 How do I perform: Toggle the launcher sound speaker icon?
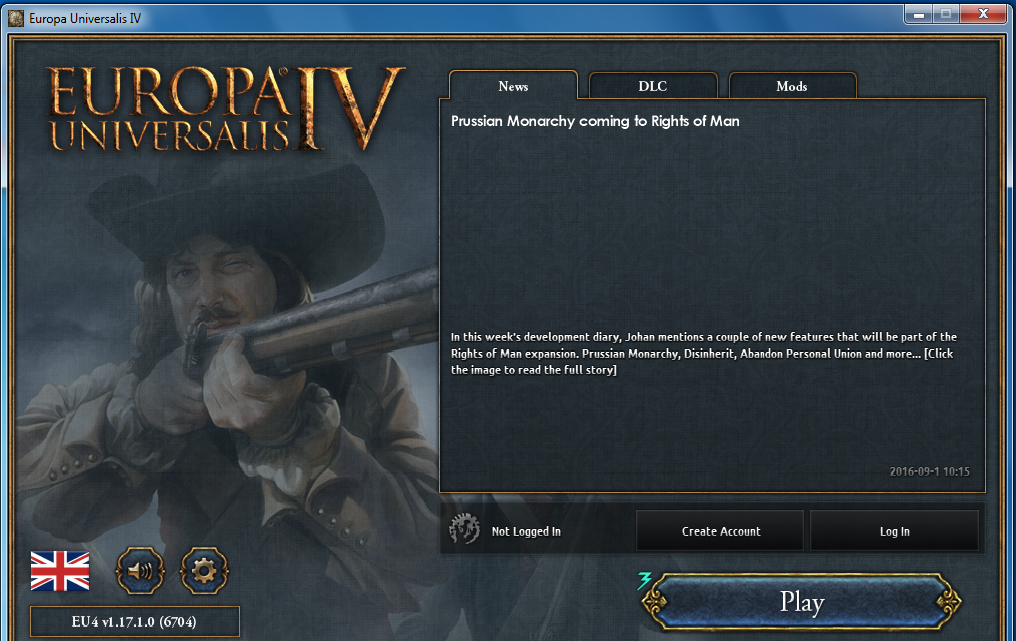coord(140,570)
